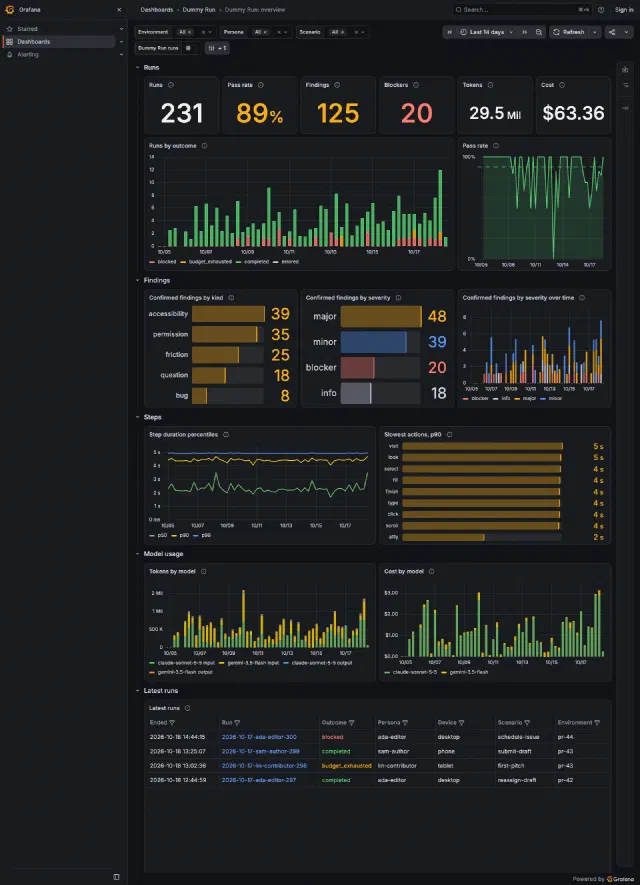
Task: Toggle blocked series in Runs by outcome legend
Action: [x=163, y=262]
